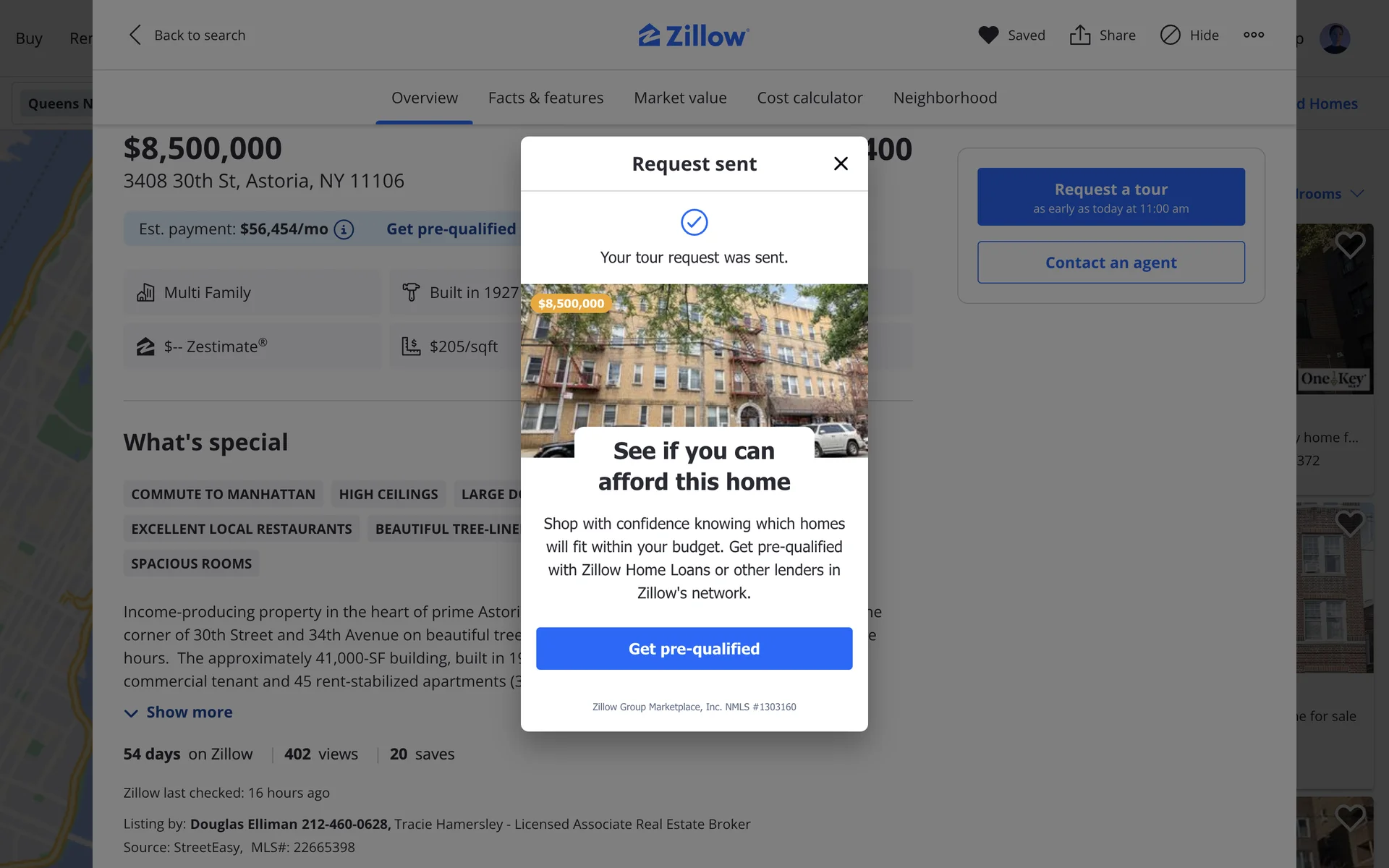Click the estimated payment info icon
Image resolution: width=1389 pixels, height=868 pixels.
coord(344,229)
